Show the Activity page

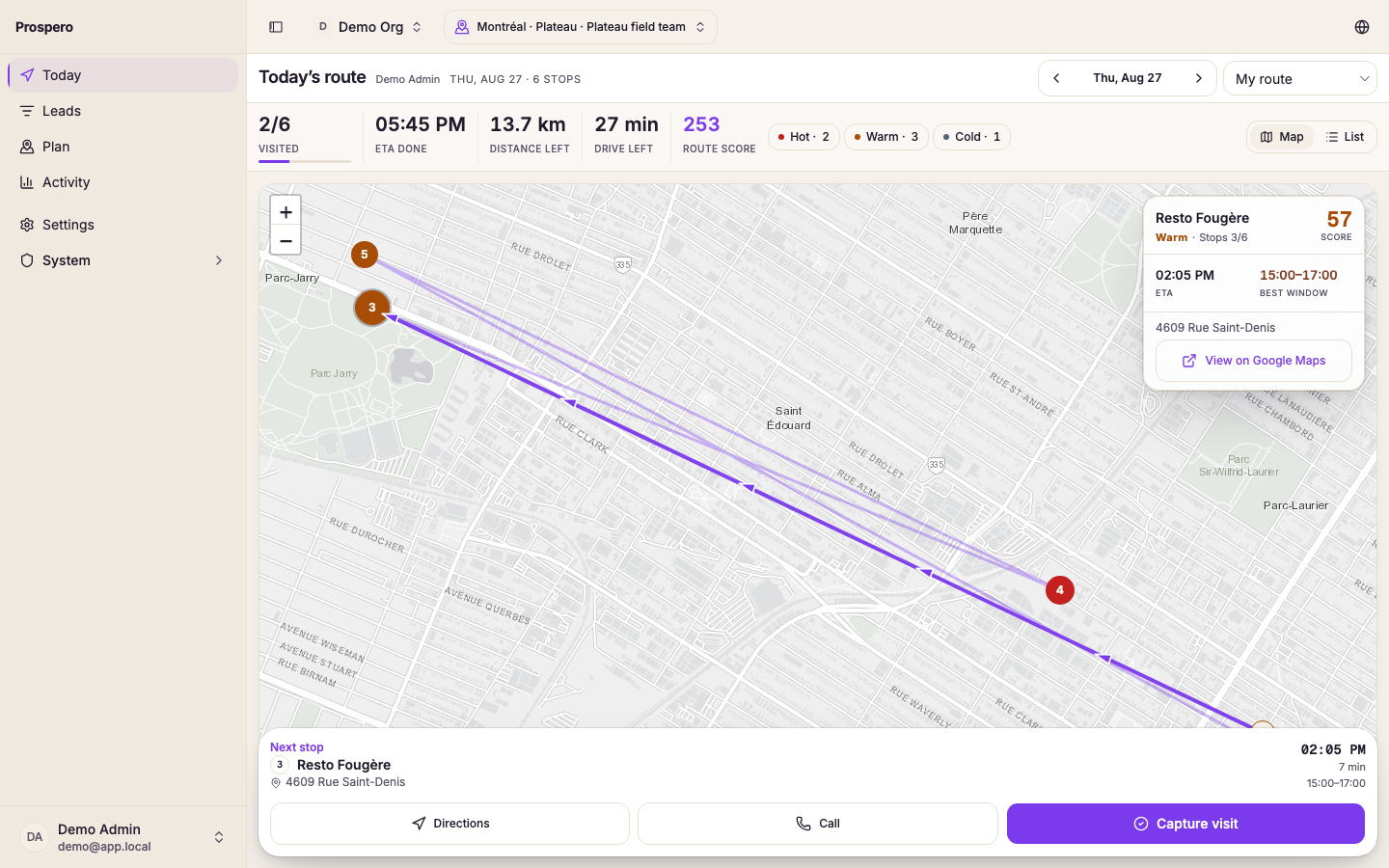(x=123, y=182)
